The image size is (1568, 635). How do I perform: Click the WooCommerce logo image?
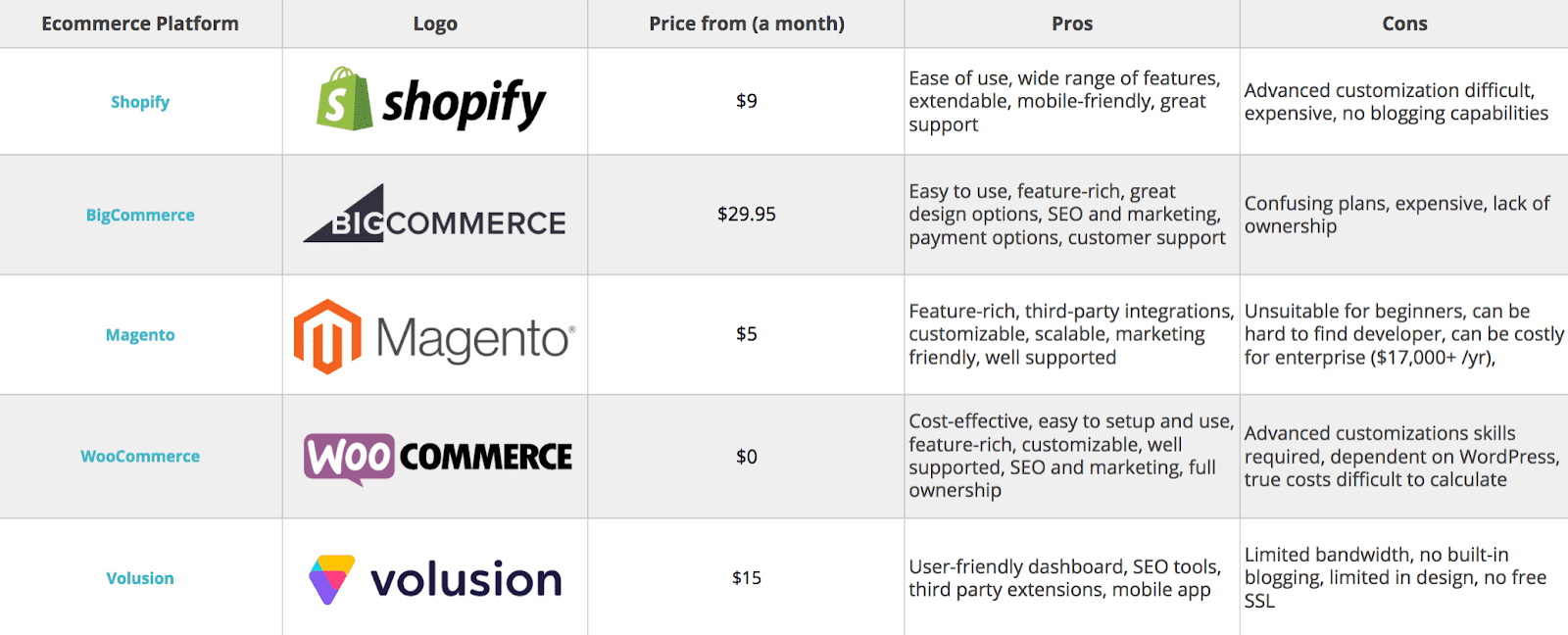(x=437, y=458)
